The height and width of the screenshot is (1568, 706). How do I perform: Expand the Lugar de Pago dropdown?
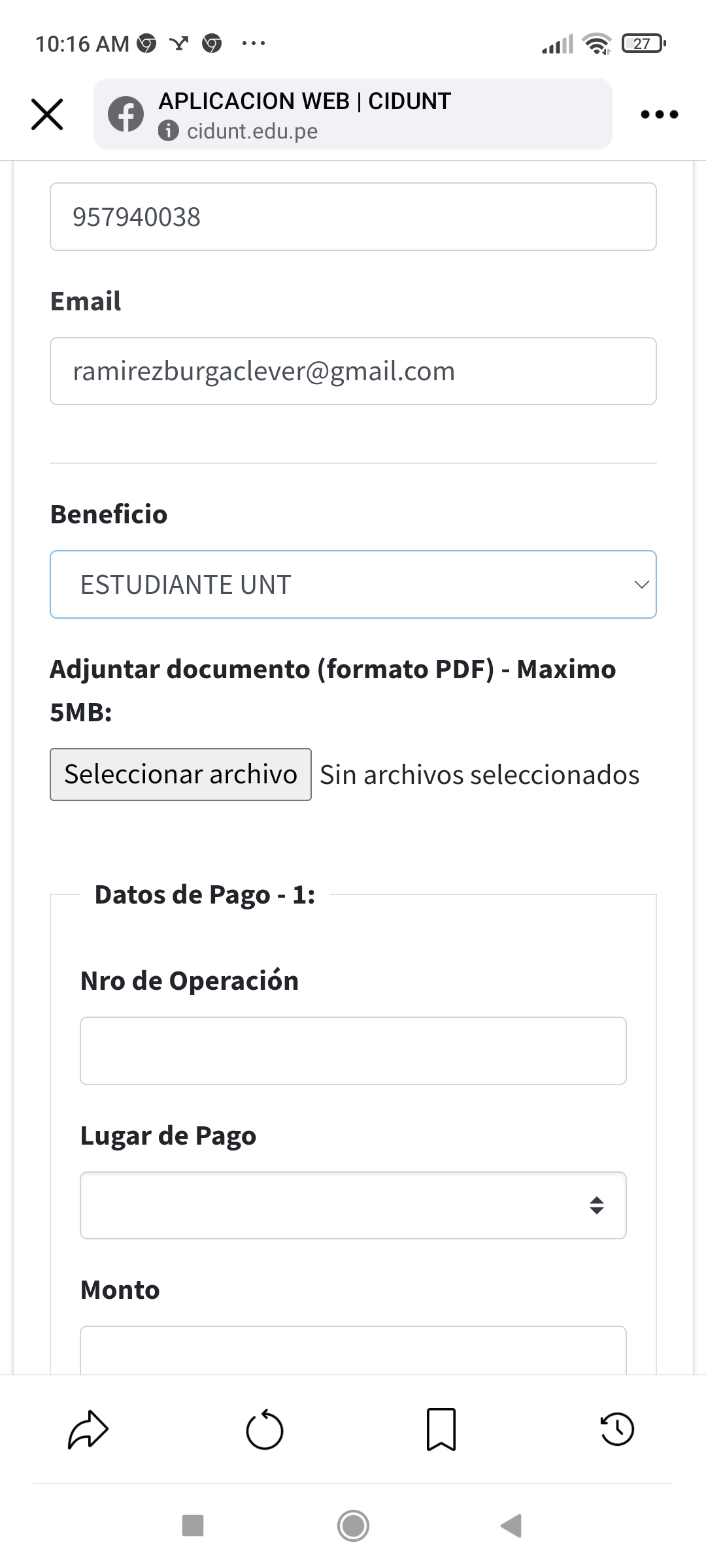click(353, 1205)
